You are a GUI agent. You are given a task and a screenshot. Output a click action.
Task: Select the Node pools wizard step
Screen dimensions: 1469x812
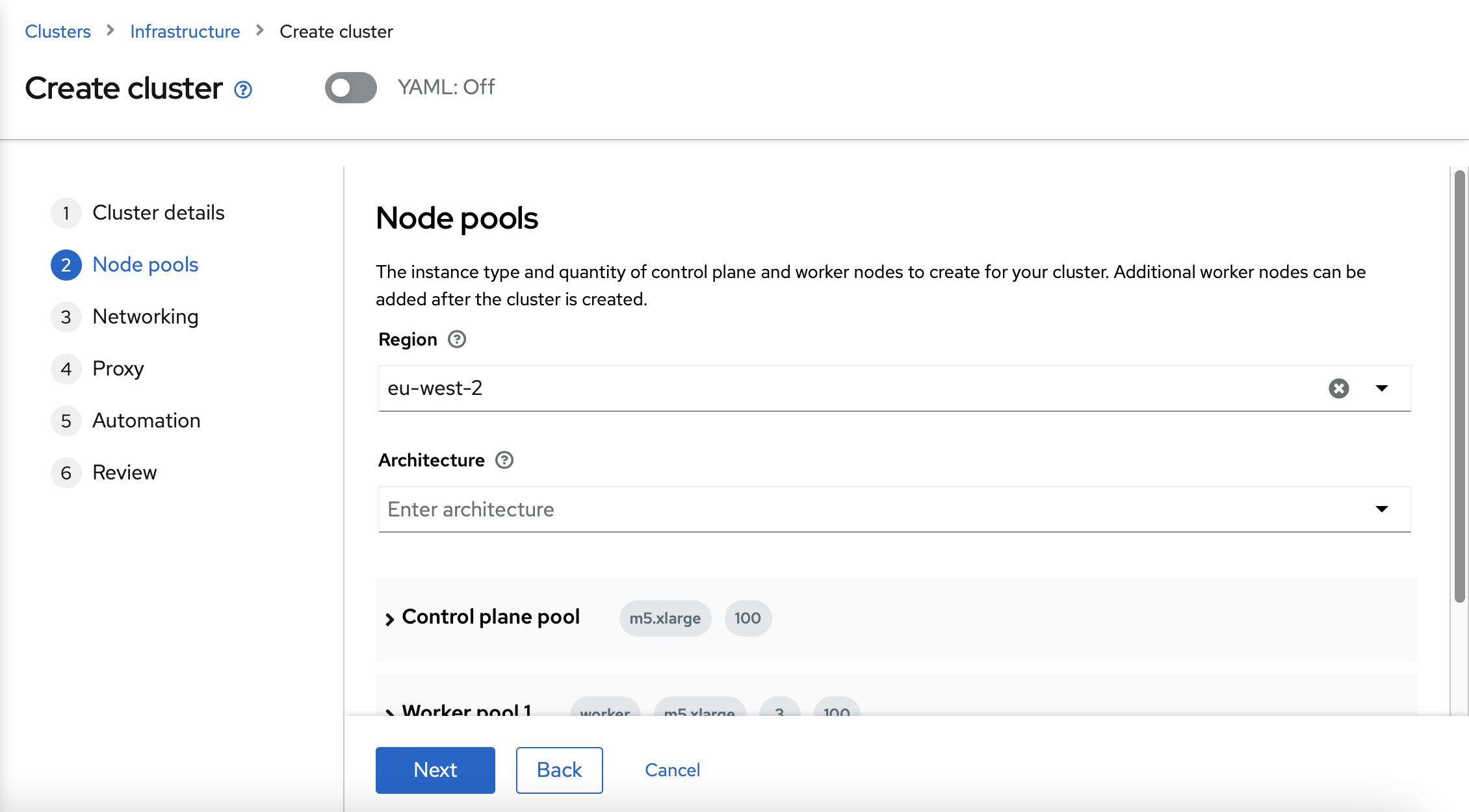tap(125, 265)
